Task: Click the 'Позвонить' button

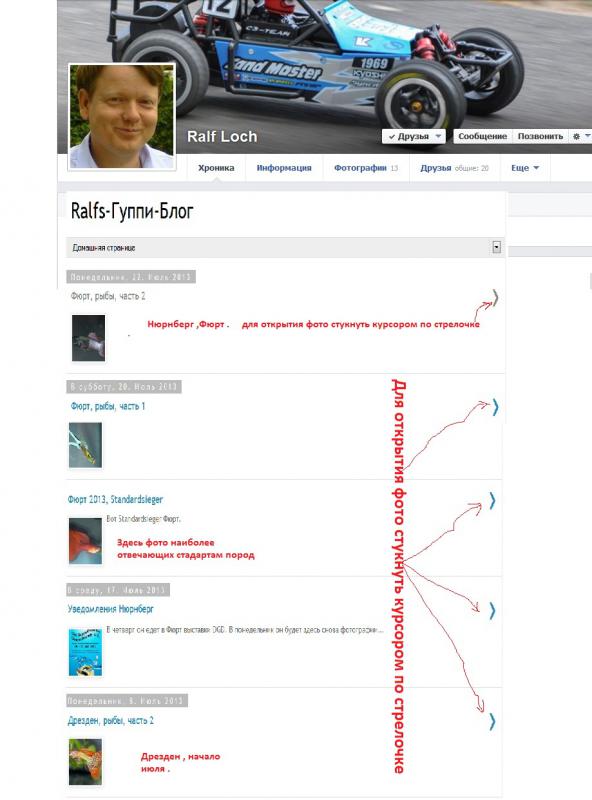Action: coord(540,136)
